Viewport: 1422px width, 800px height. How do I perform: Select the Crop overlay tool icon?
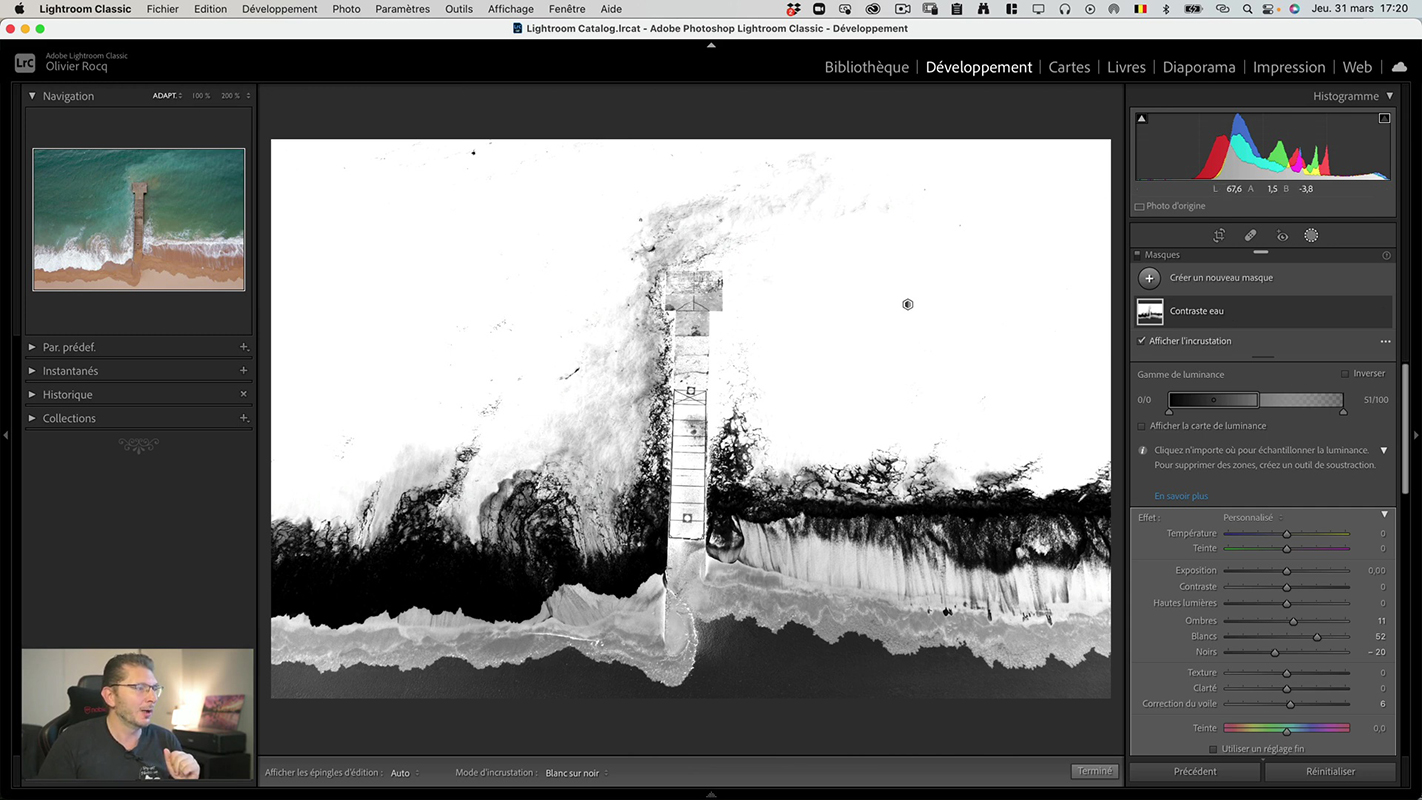1219,236
